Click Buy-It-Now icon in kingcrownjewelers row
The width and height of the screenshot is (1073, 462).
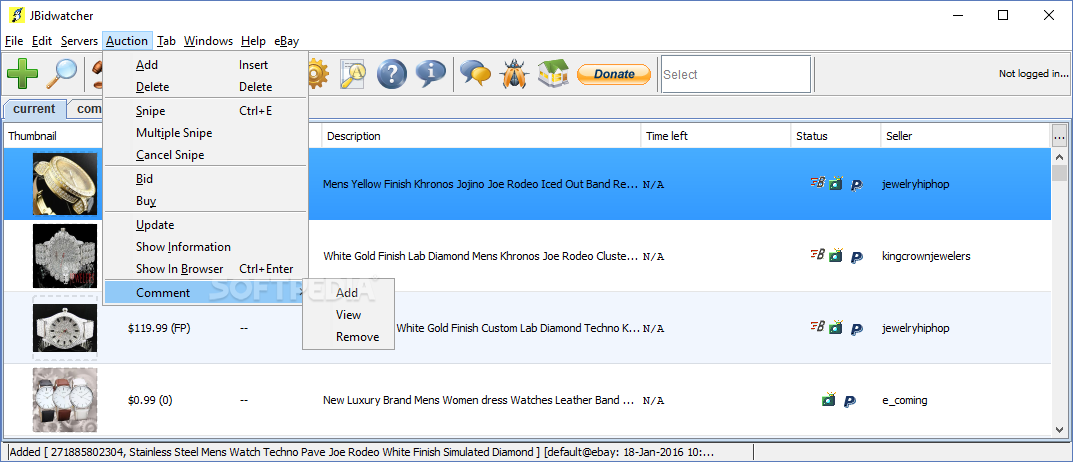click(817, 255)
